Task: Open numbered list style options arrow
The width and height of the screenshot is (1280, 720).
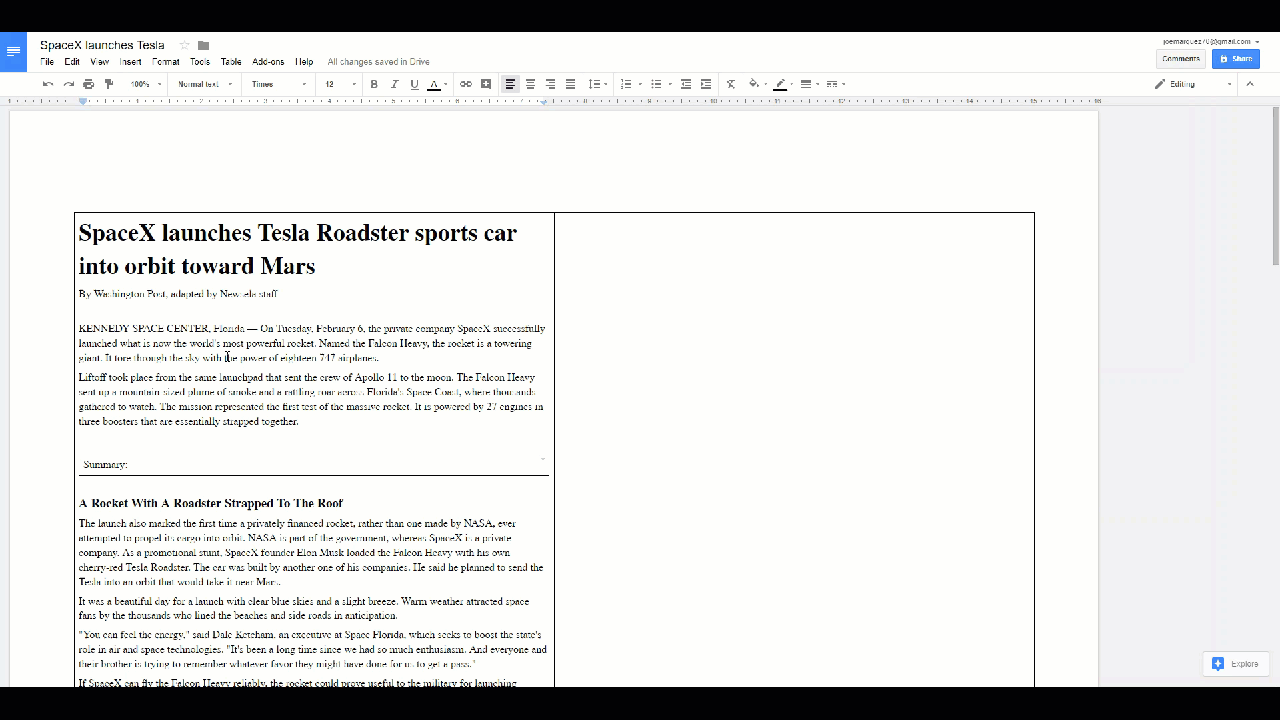Action: tap(640, 84)
